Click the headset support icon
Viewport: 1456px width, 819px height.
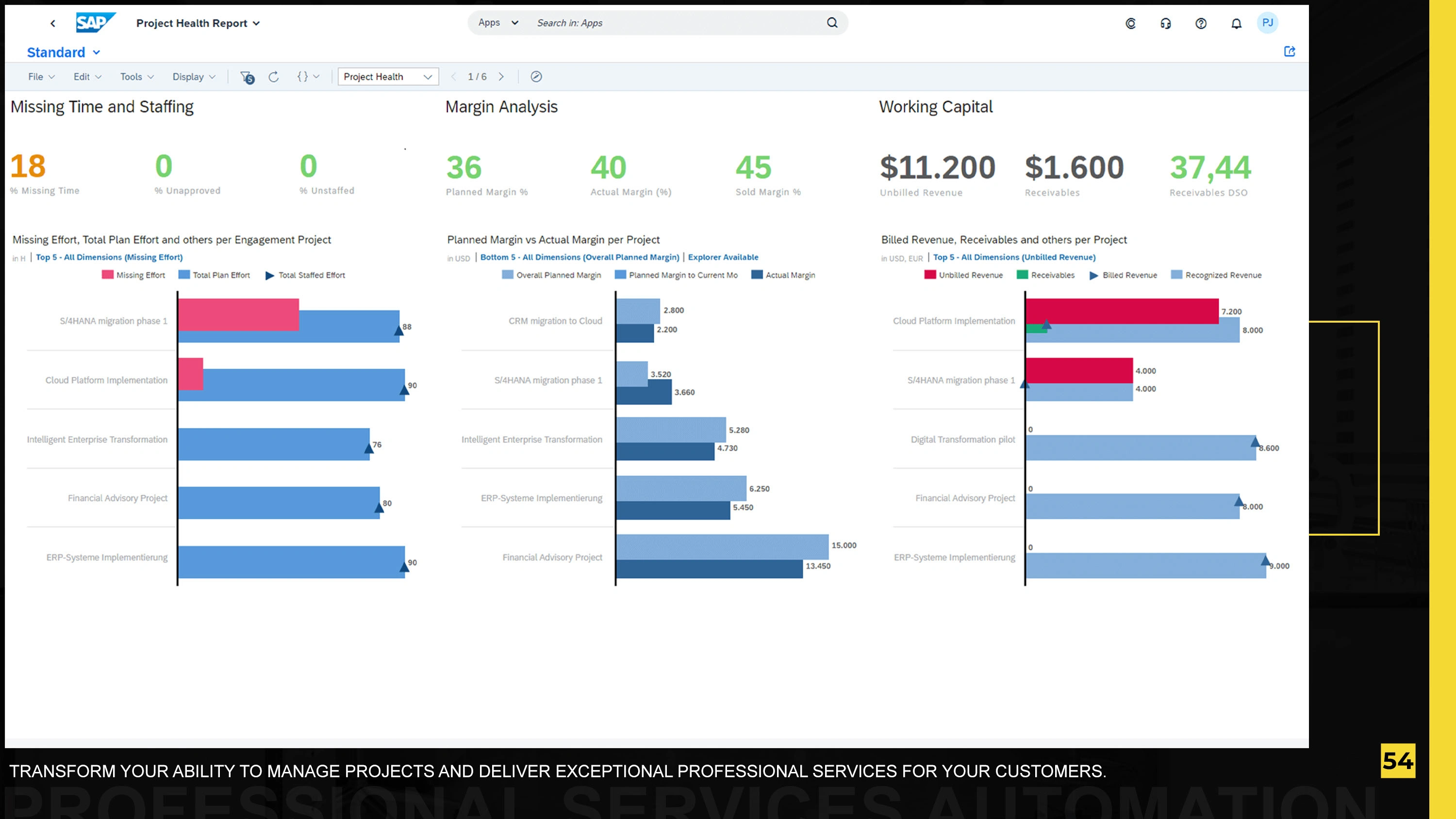point(1165,23)
